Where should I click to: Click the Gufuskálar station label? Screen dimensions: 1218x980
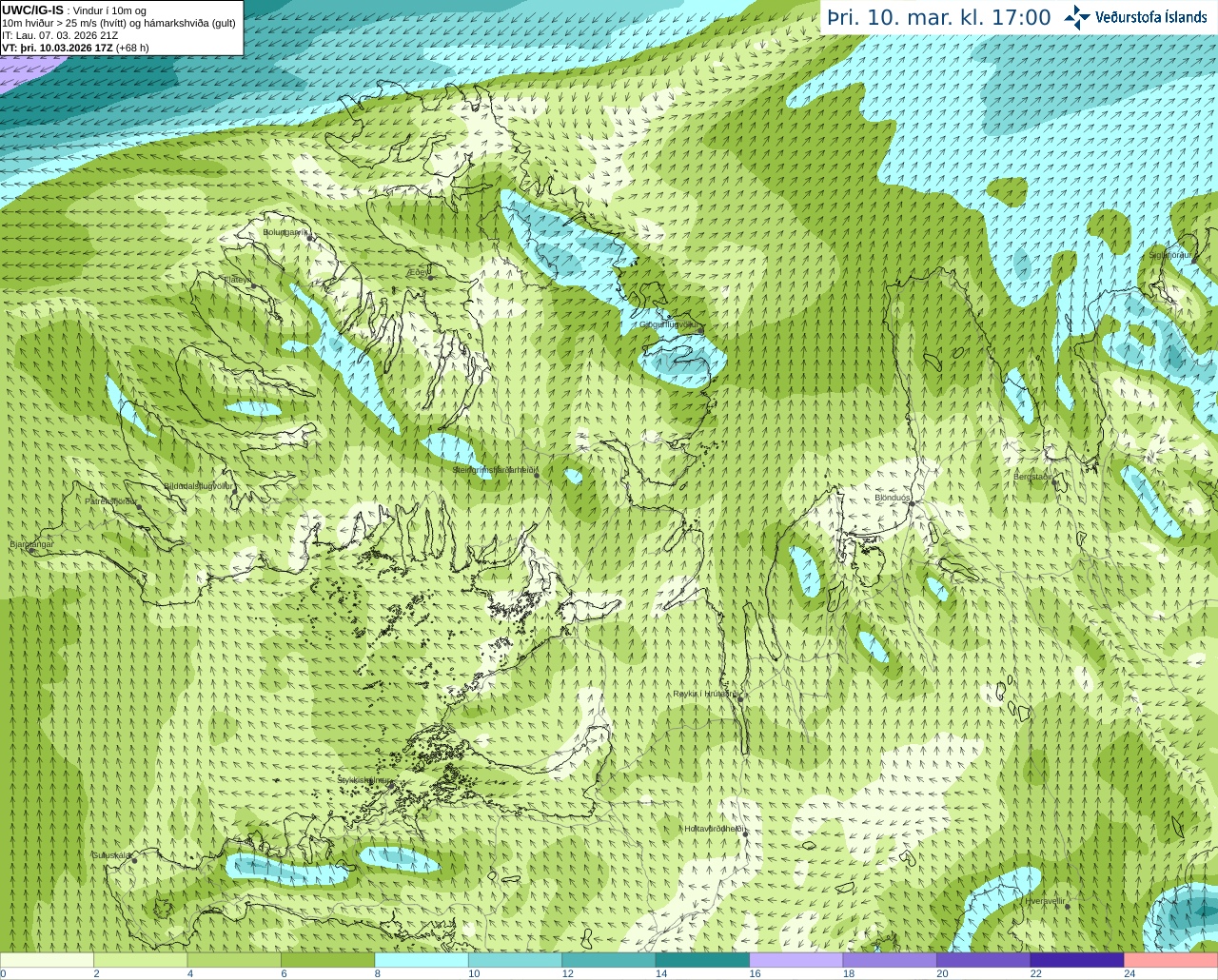[x=111, y=855]
